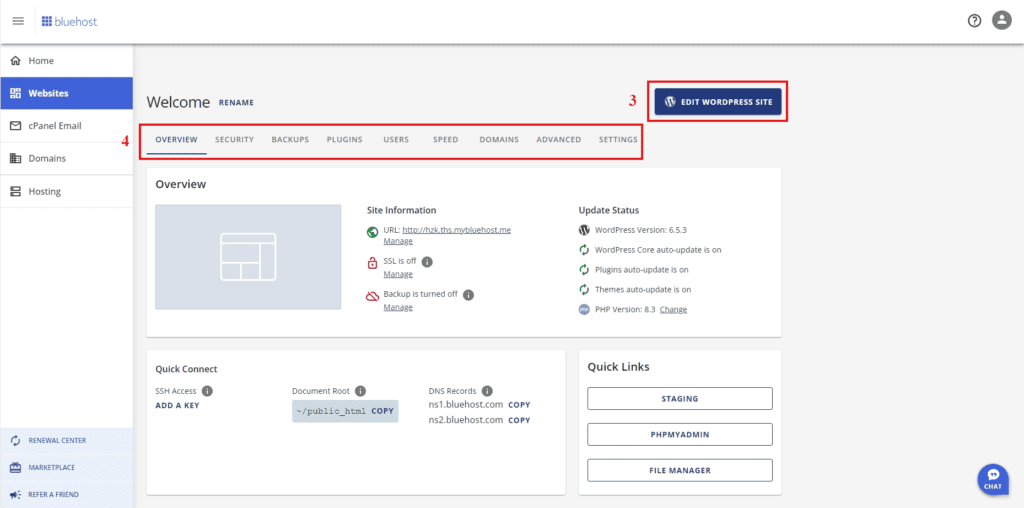Viewport: 1024px width, 508px height.
Task: Open Refer a Friend link
Action: click(x=67, y=494)
